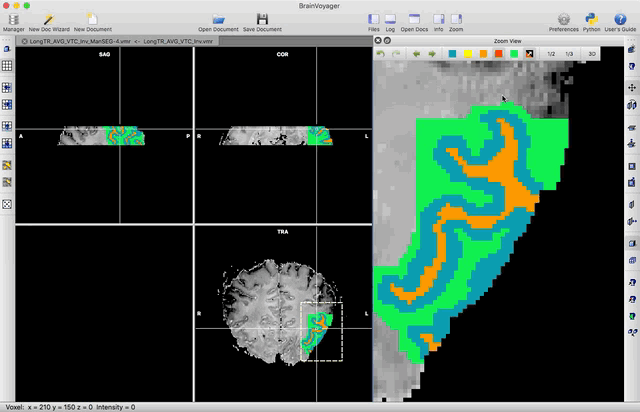
Task: Open the New Doc Wizard
Action: coord(48,19)
